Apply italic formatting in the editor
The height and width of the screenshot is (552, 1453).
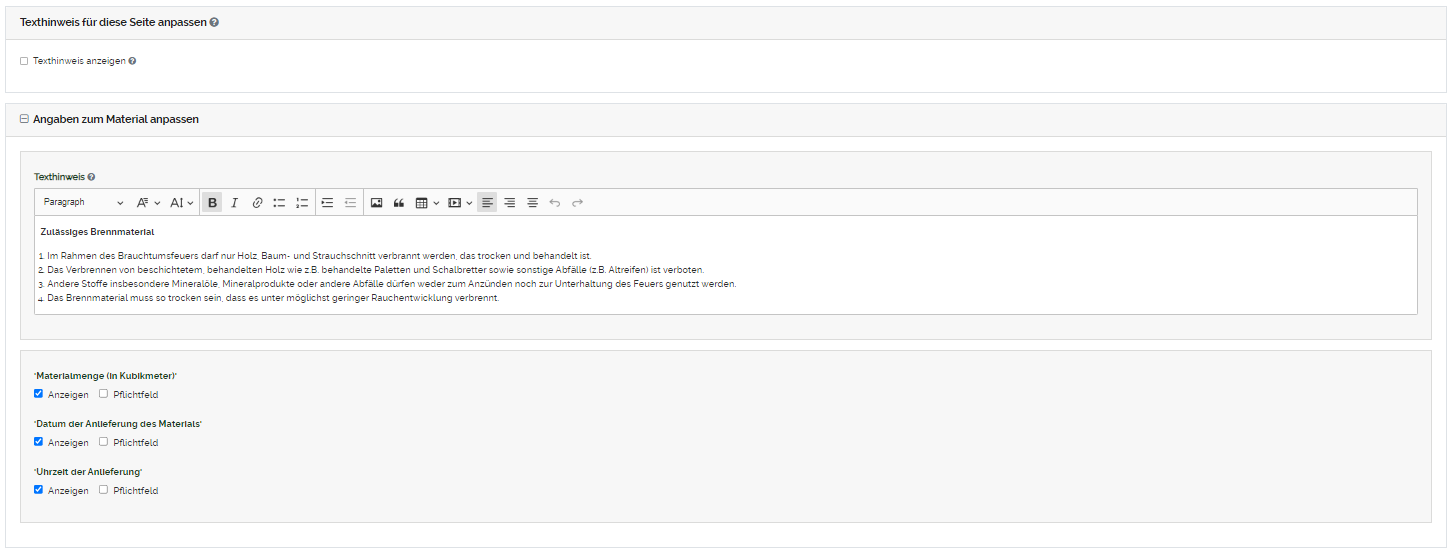(x=234, y=203)
